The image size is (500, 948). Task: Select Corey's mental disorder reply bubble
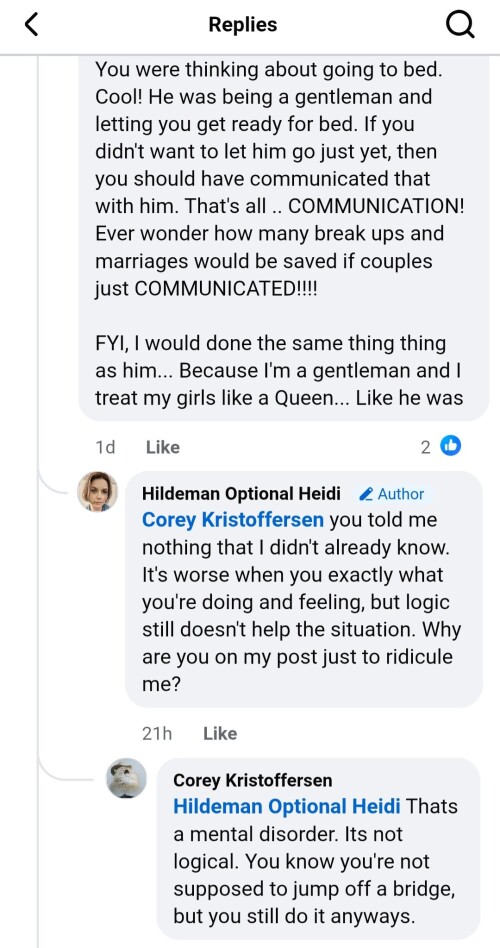tap(318, 848)
